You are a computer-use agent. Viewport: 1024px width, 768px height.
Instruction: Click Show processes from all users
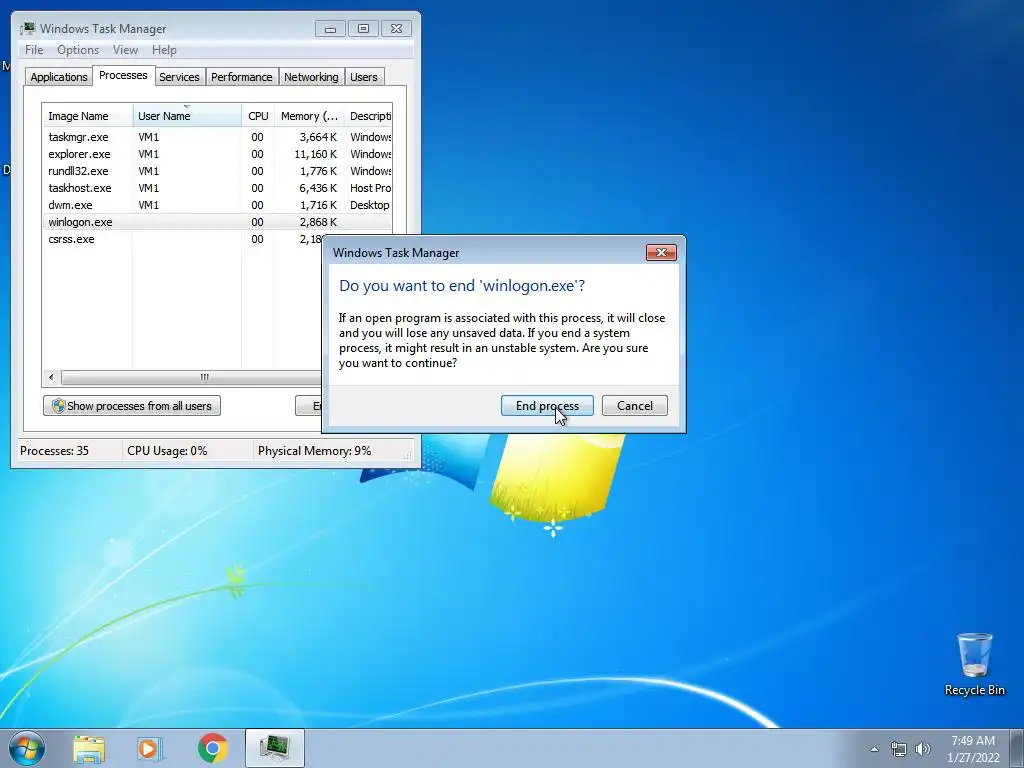click(132, 406)
